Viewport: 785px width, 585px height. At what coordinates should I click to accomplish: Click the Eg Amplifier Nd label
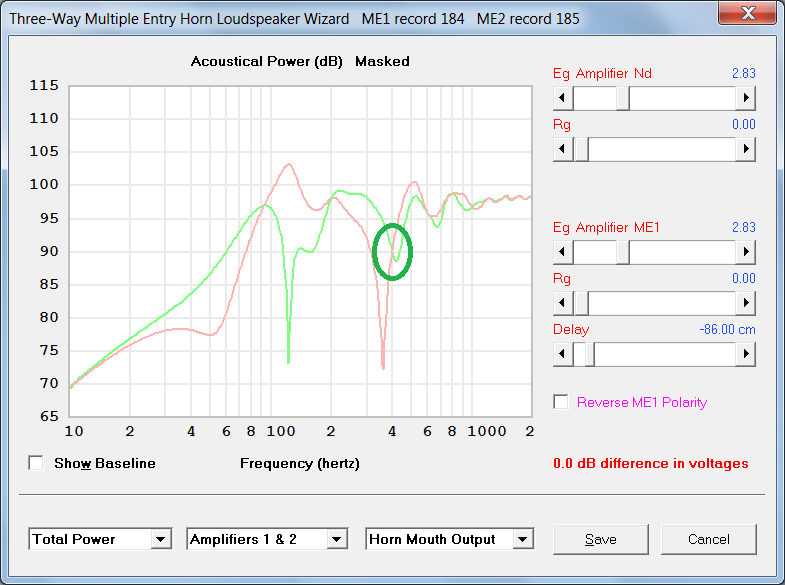602,74
